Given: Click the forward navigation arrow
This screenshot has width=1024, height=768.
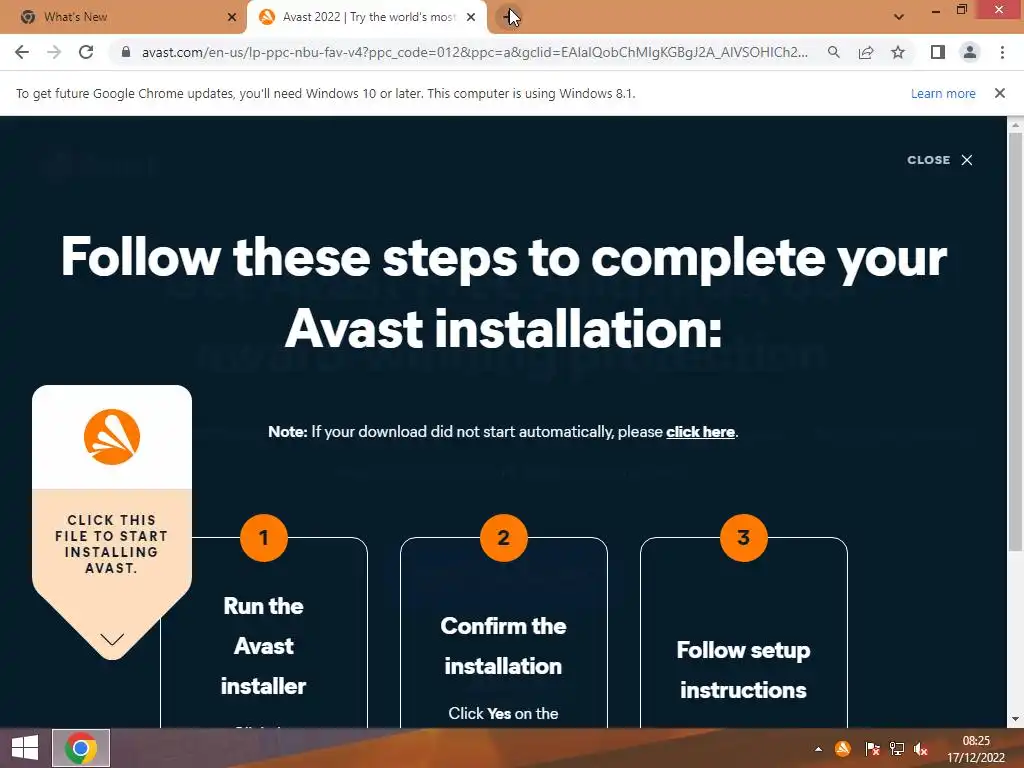Looking at the screenshot, I should click(54, 52).
